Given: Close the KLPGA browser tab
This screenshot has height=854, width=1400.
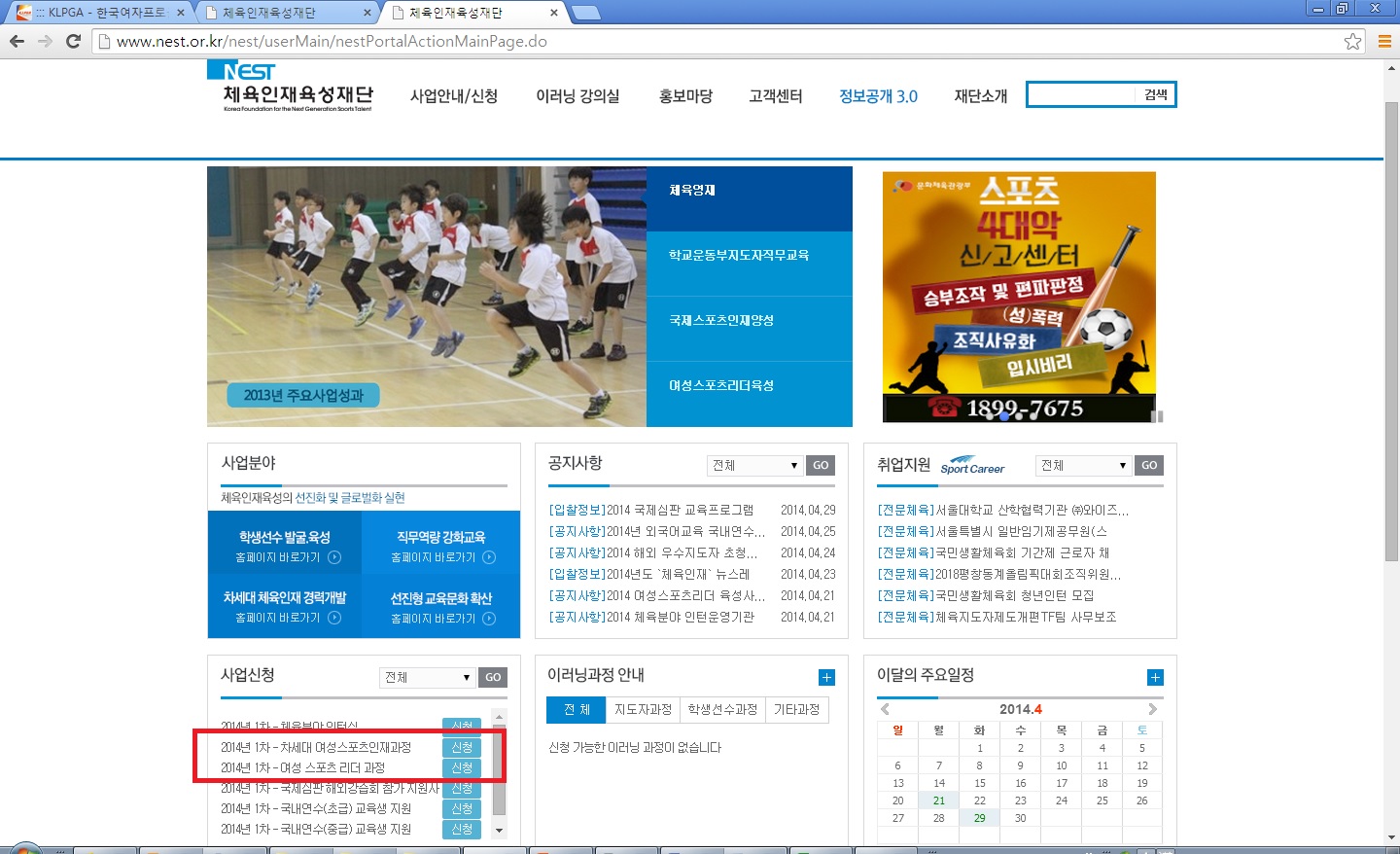Looking at the screenshot, I should click(181, 13).
